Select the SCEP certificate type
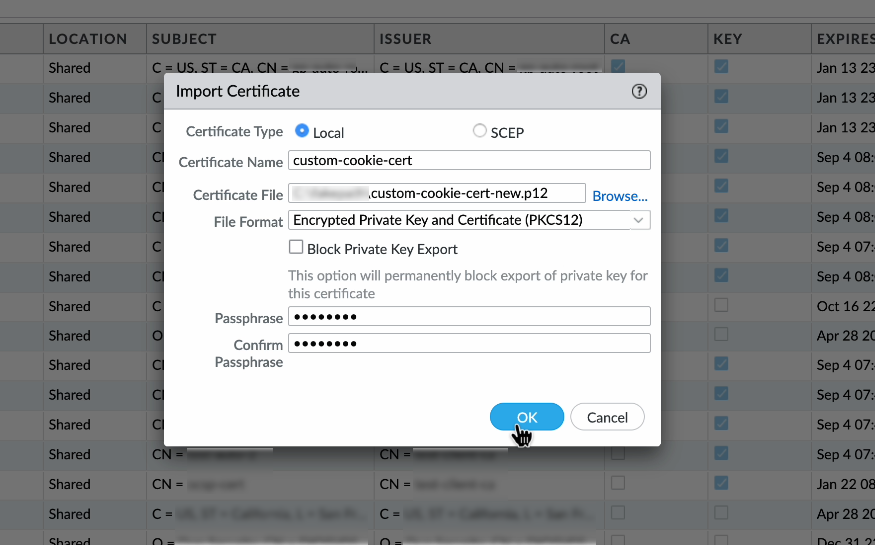Viewport: 875px width, 545px height. (x=480, y=131)
